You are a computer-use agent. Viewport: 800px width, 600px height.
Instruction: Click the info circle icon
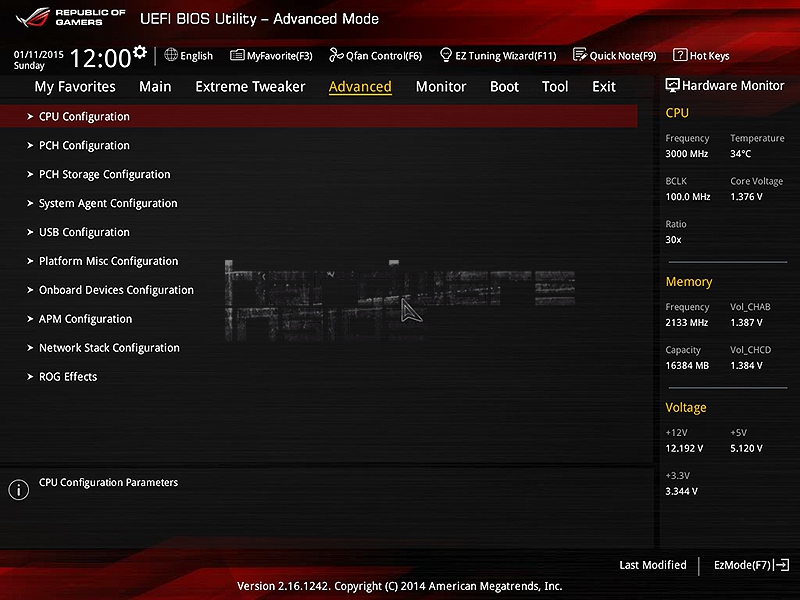(x=19, y=490)
